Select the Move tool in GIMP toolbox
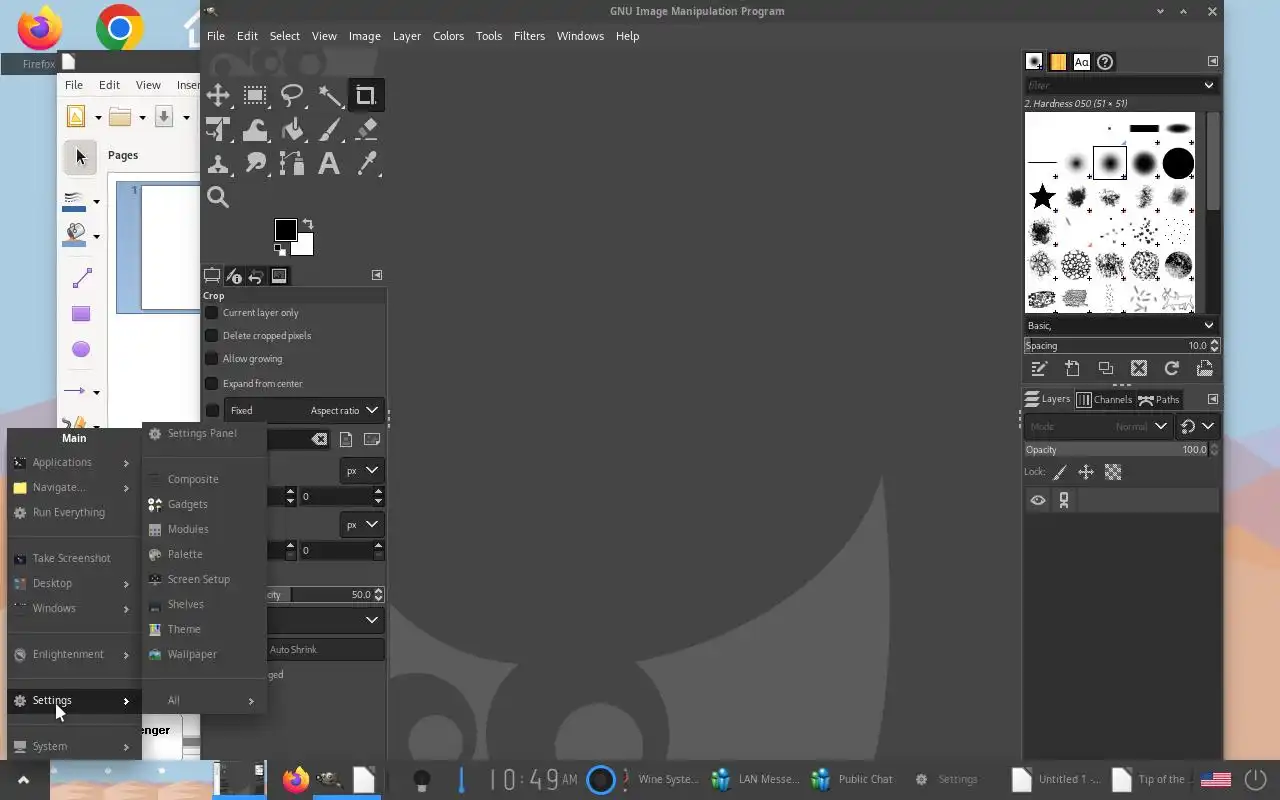Image resolution: width=1280 pixels, height=800 pixels. pyautogui.click(x=218, y=96)
